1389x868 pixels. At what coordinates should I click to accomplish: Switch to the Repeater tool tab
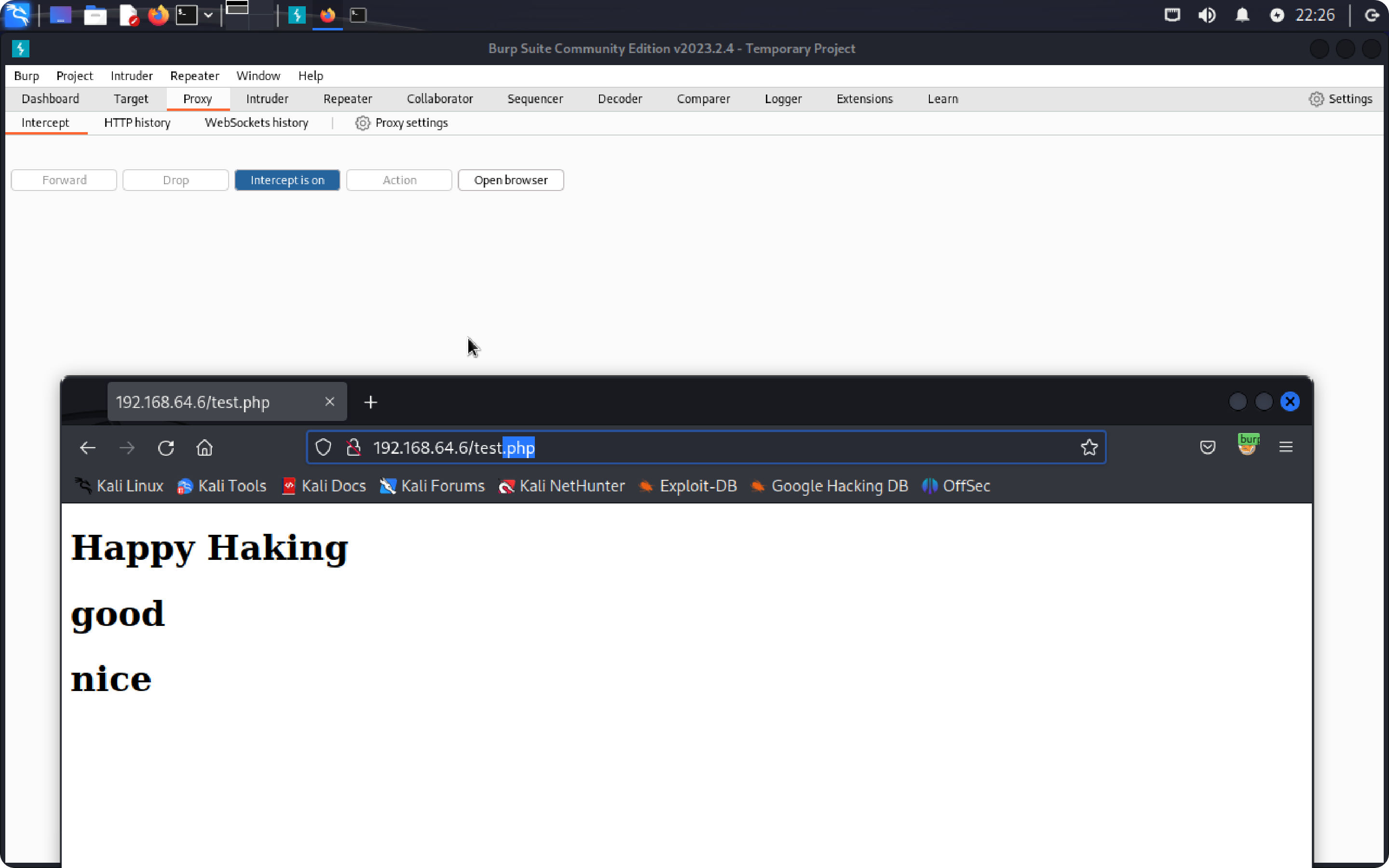click(348, 99)
